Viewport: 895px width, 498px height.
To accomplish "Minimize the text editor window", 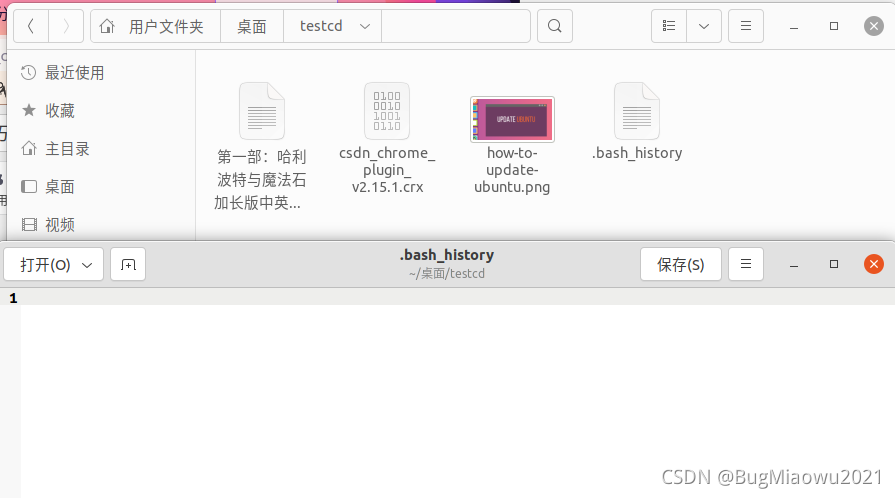I will tap(794, 264).
